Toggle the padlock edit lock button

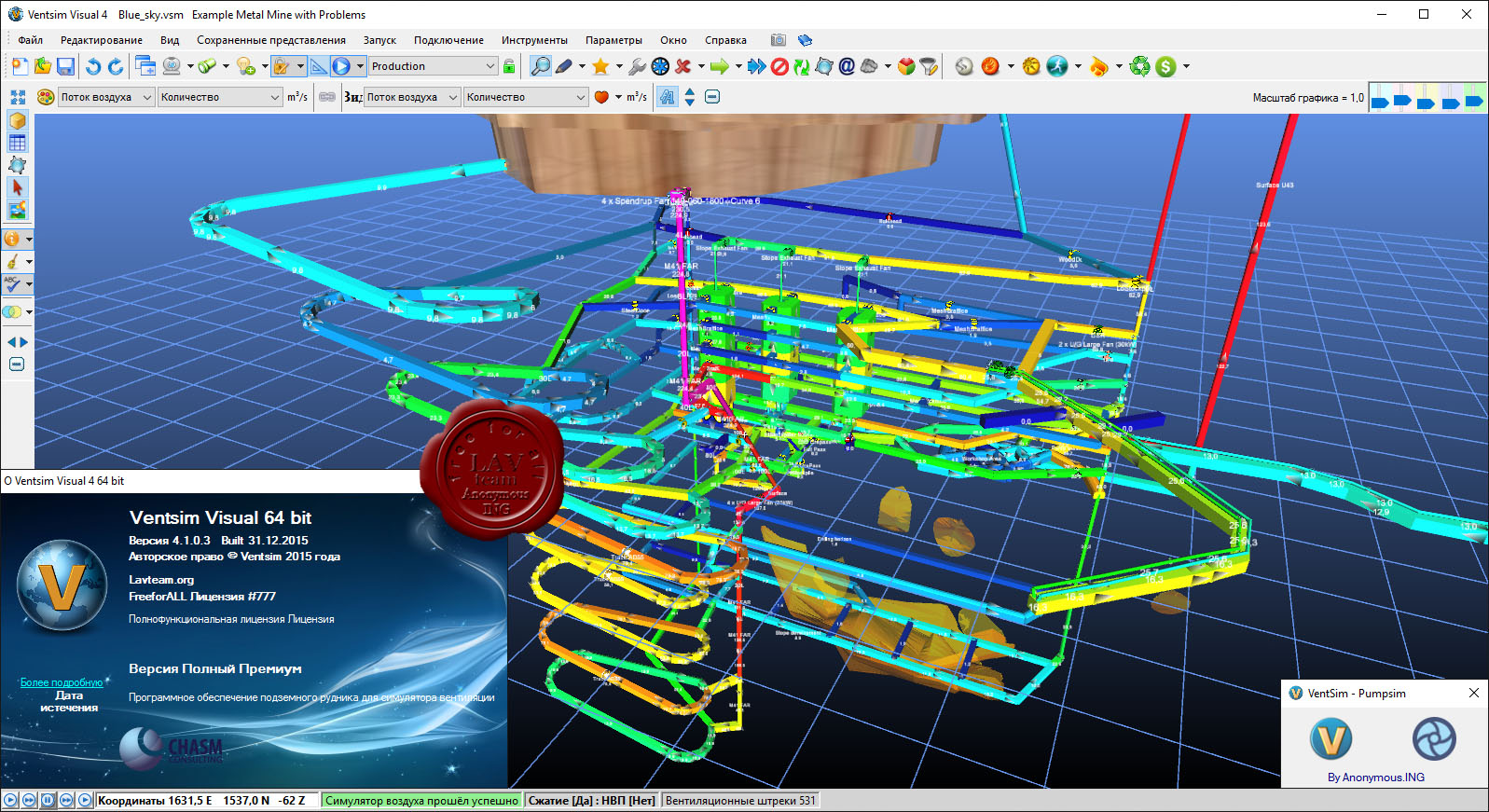pyautogui.click(x=282, y=66)
